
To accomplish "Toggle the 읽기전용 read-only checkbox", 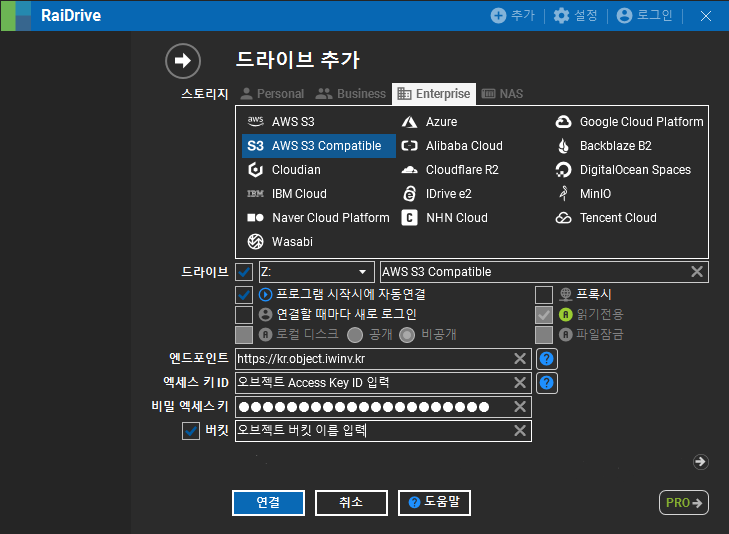I will pyautogui.click(x=544, y=315).
